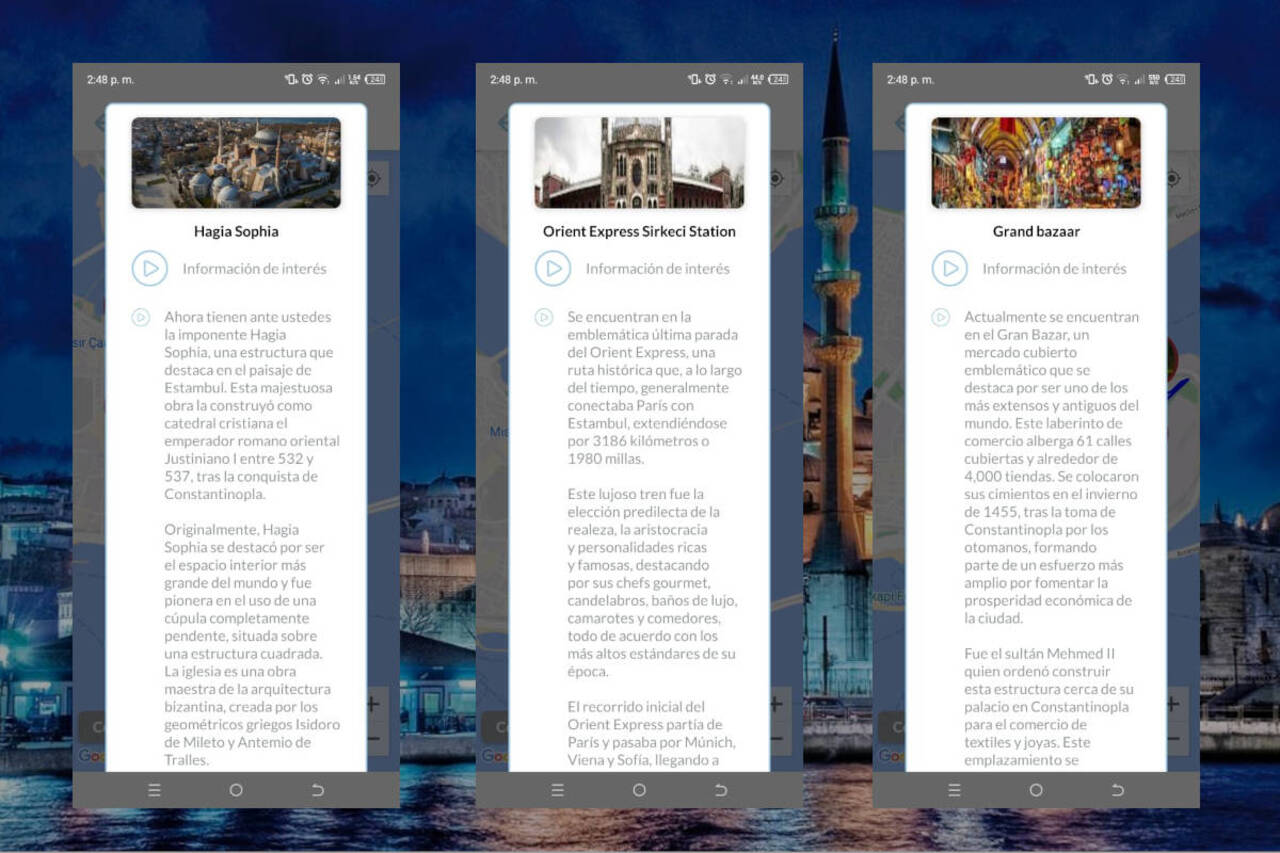Play the Grand bazaar main audio guide
1280x853 pixels.
click(x=950, y=268)
